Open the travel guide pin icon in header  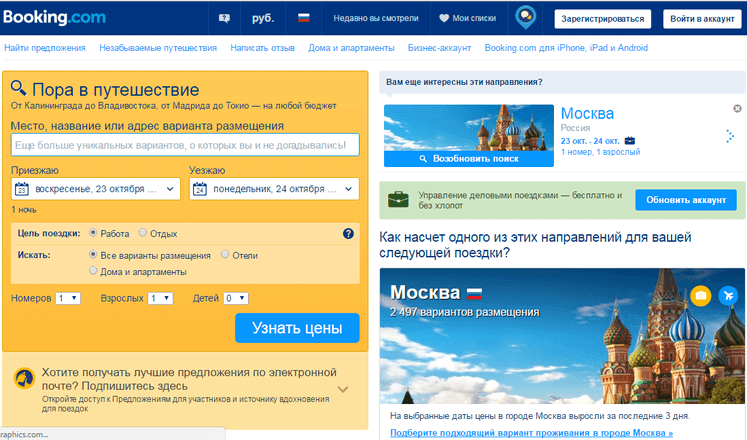525,18
